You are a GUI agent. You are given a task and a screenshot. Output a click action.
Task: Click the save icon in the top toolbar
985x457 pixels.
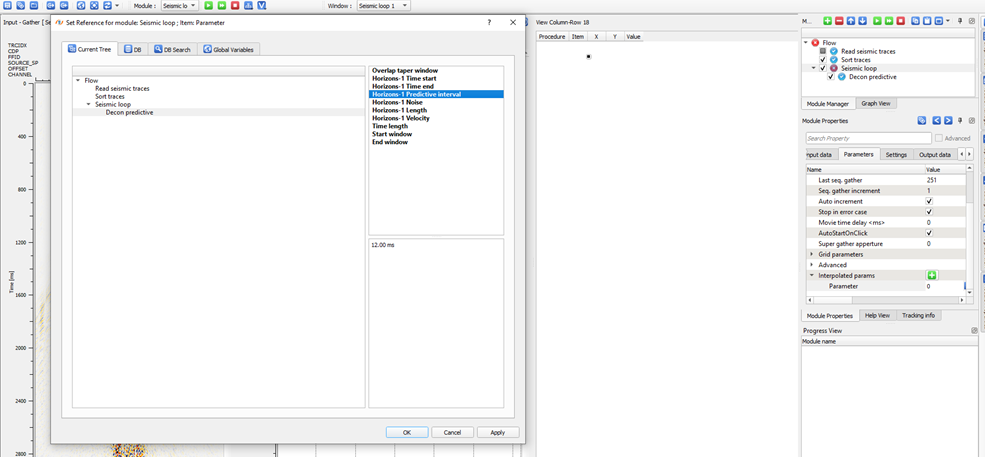7,5
